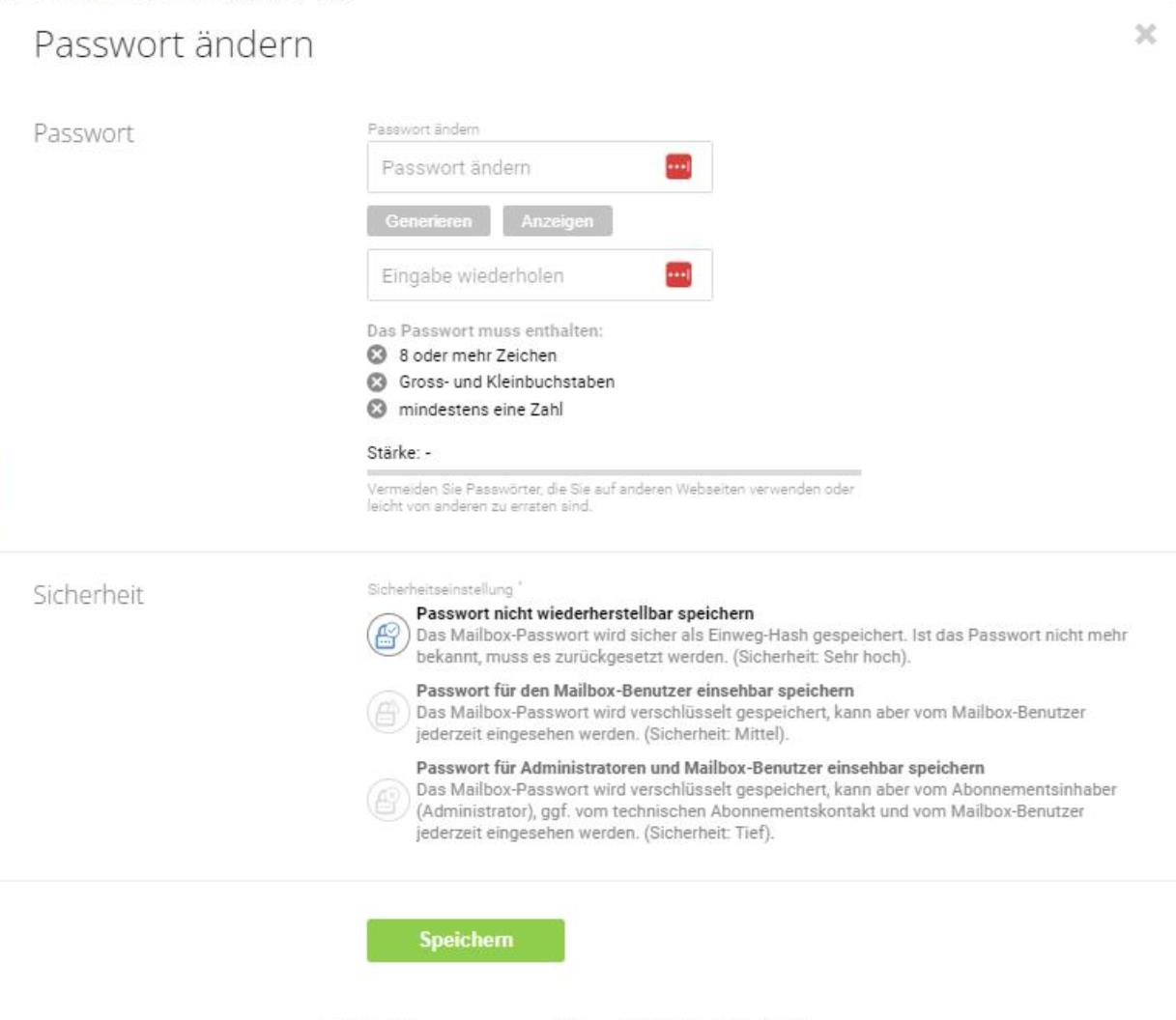This screenshot has width=1176, height=1020.
Task: Click the 'Passwort' section heading on the left
Action: click(x=84, y=133)
